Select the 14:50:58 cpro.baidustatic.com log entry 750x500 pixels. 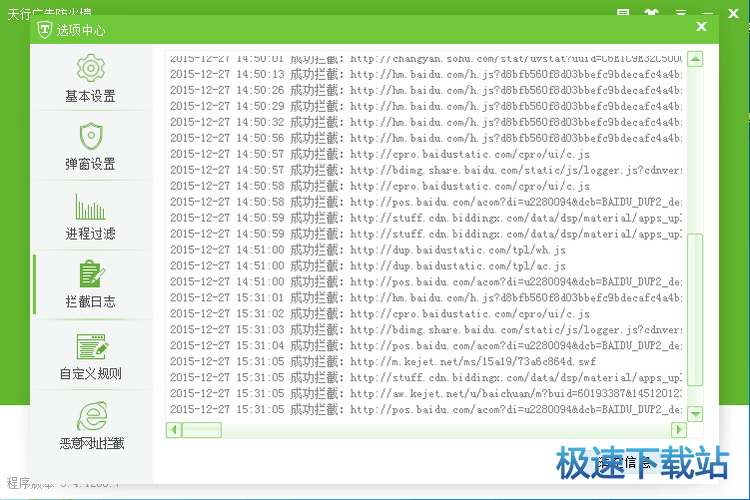(x=380, y=186)
